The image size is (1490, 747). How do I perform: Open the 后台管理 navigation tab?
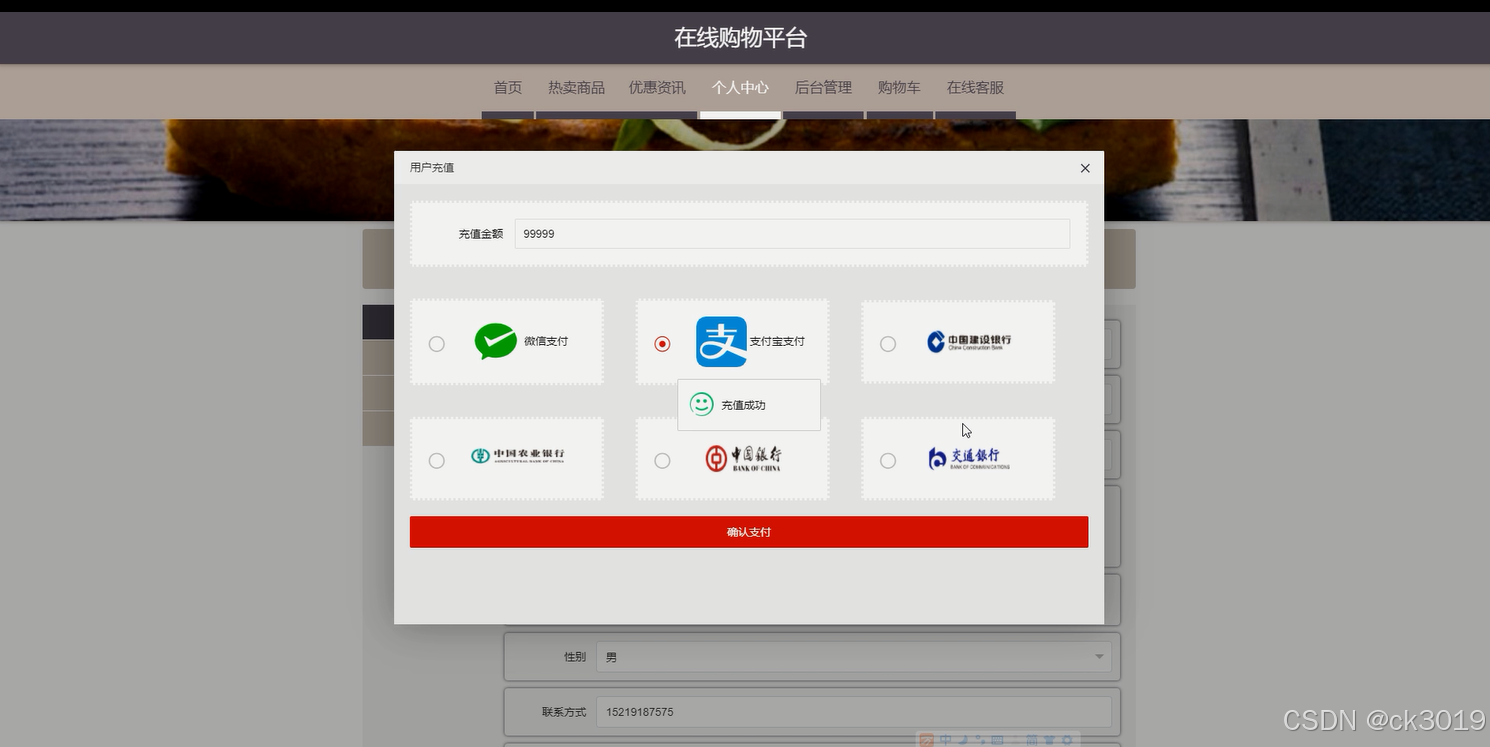[823, 88]
